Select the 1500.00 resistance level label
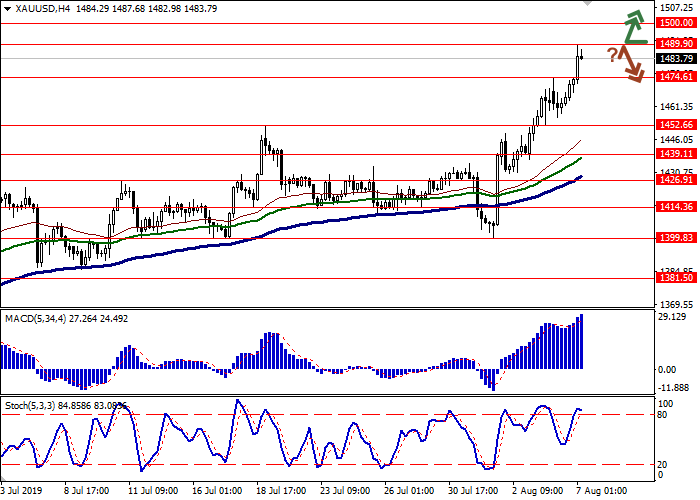This screenshot has width=700, height=500. click(x=670, y=23)
